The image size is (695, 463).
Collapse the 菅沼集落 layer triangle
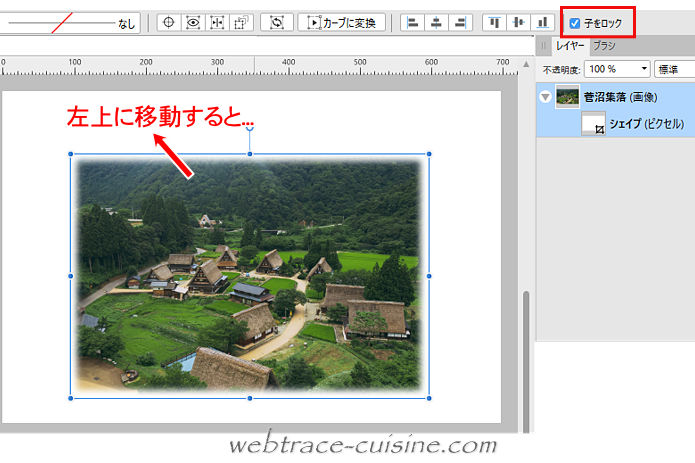[545, 97]
